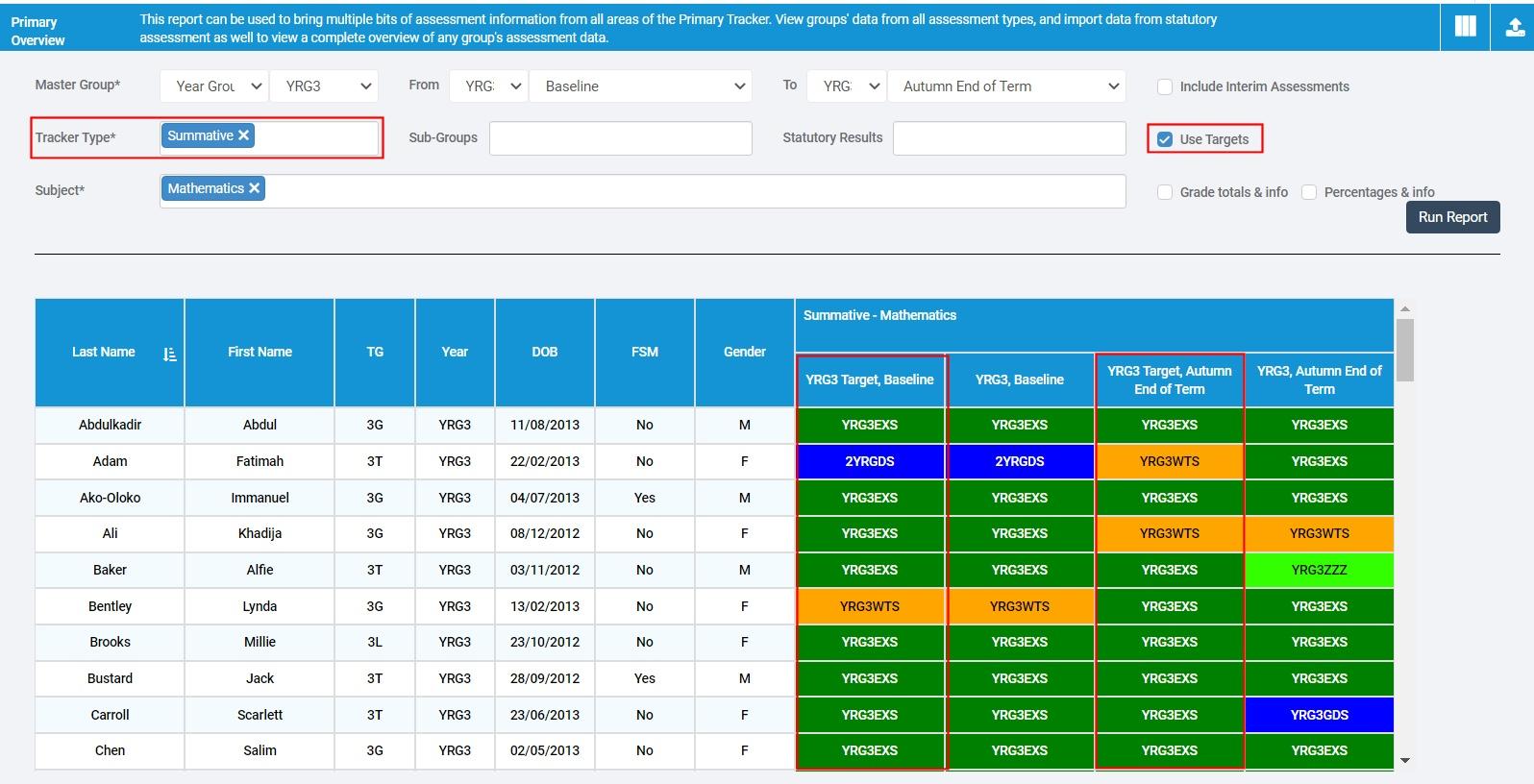Uncheck the Use Targets checkbox
Image resolution: width=1534 pixels, height=784 pixels.
(x=1165, y=139)
